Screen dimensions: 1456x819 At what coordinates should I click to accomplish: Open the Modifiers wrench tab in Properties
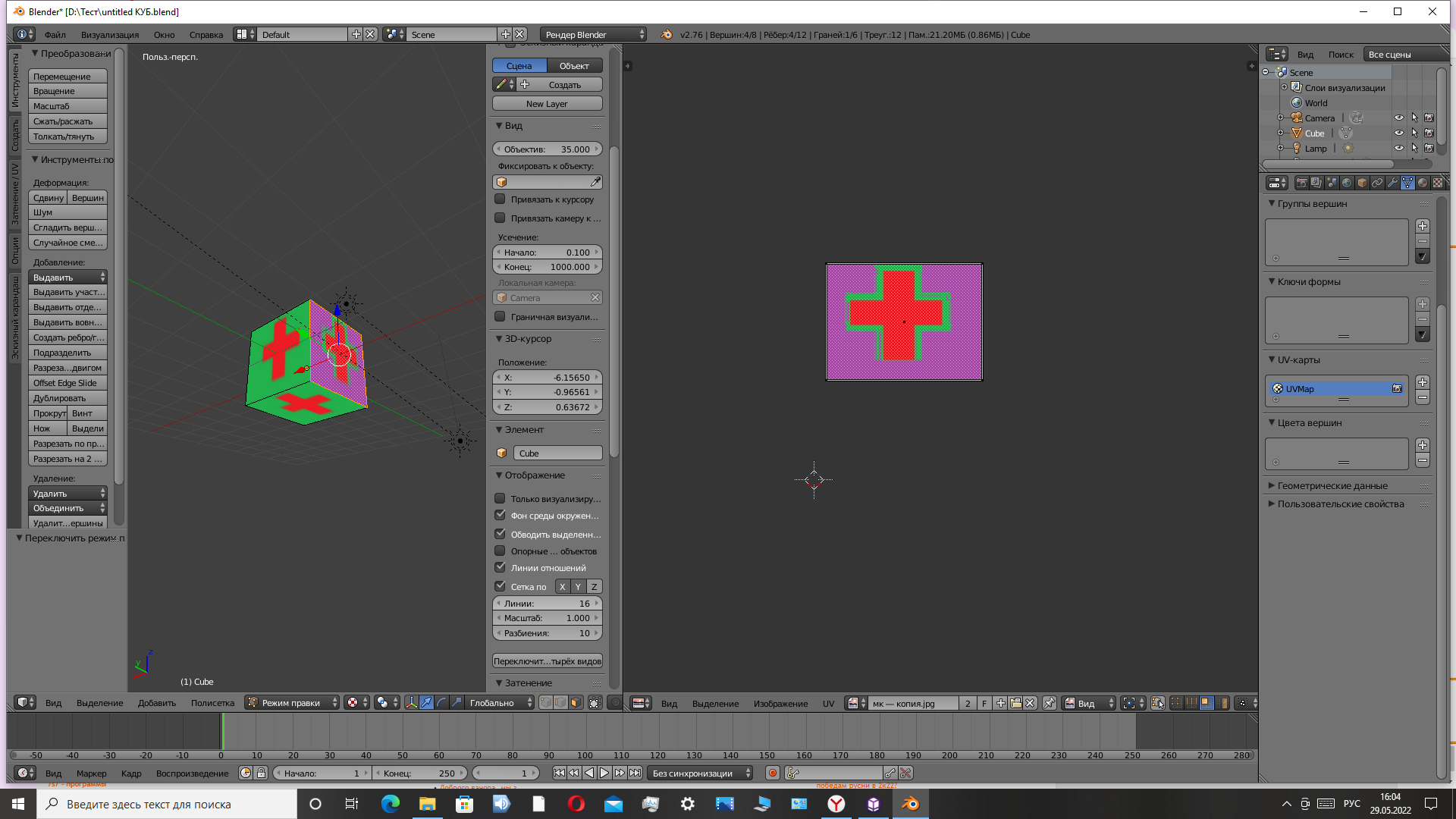coord(1392,183)
